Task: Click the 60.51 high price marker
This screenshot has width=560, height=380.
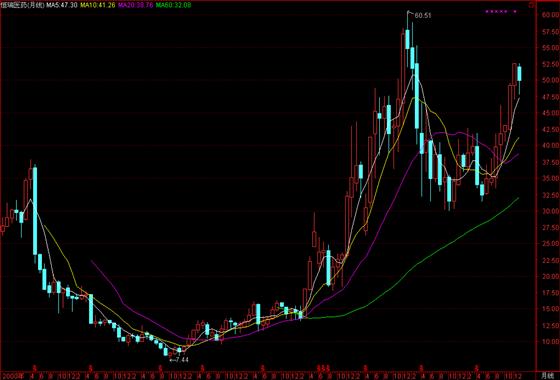Action: coord(423,16)
